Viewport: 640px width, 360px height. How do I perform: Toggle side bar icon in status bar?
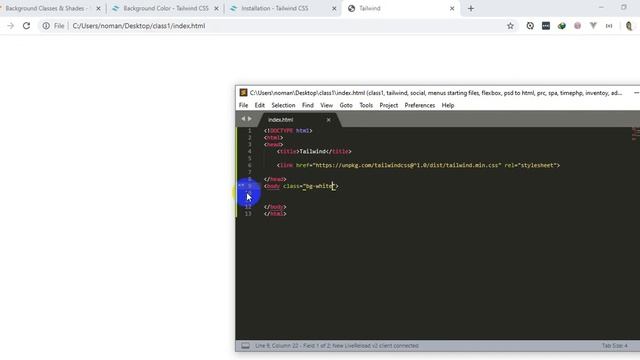point(245,346)
